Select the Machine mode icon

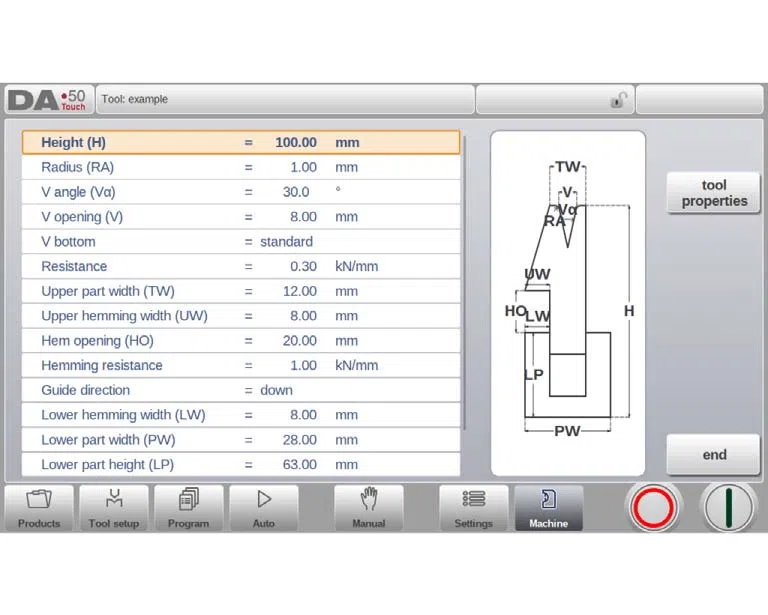pos(549,499)
